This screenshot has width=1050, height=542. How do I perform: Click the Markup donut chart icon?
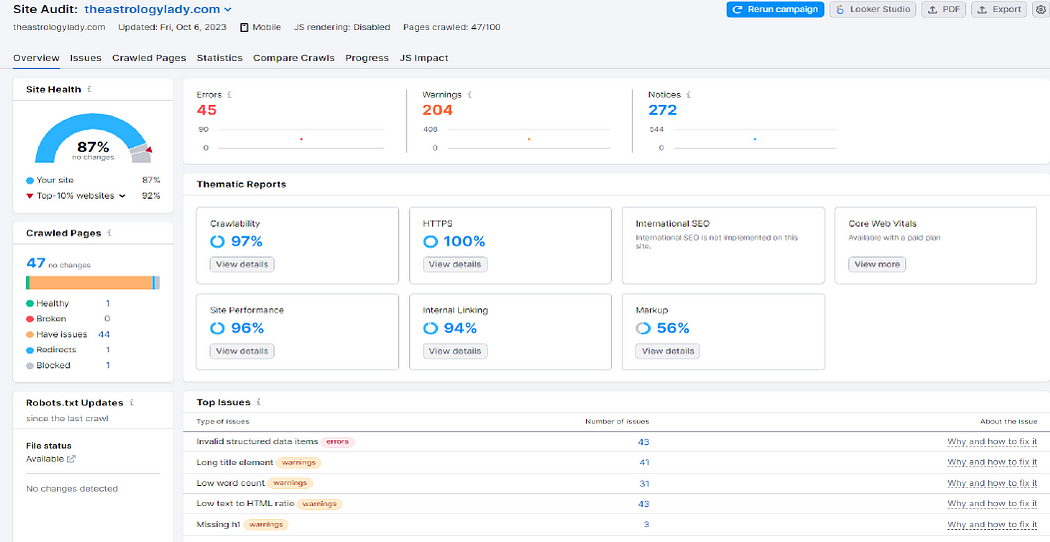coord(643,328)
